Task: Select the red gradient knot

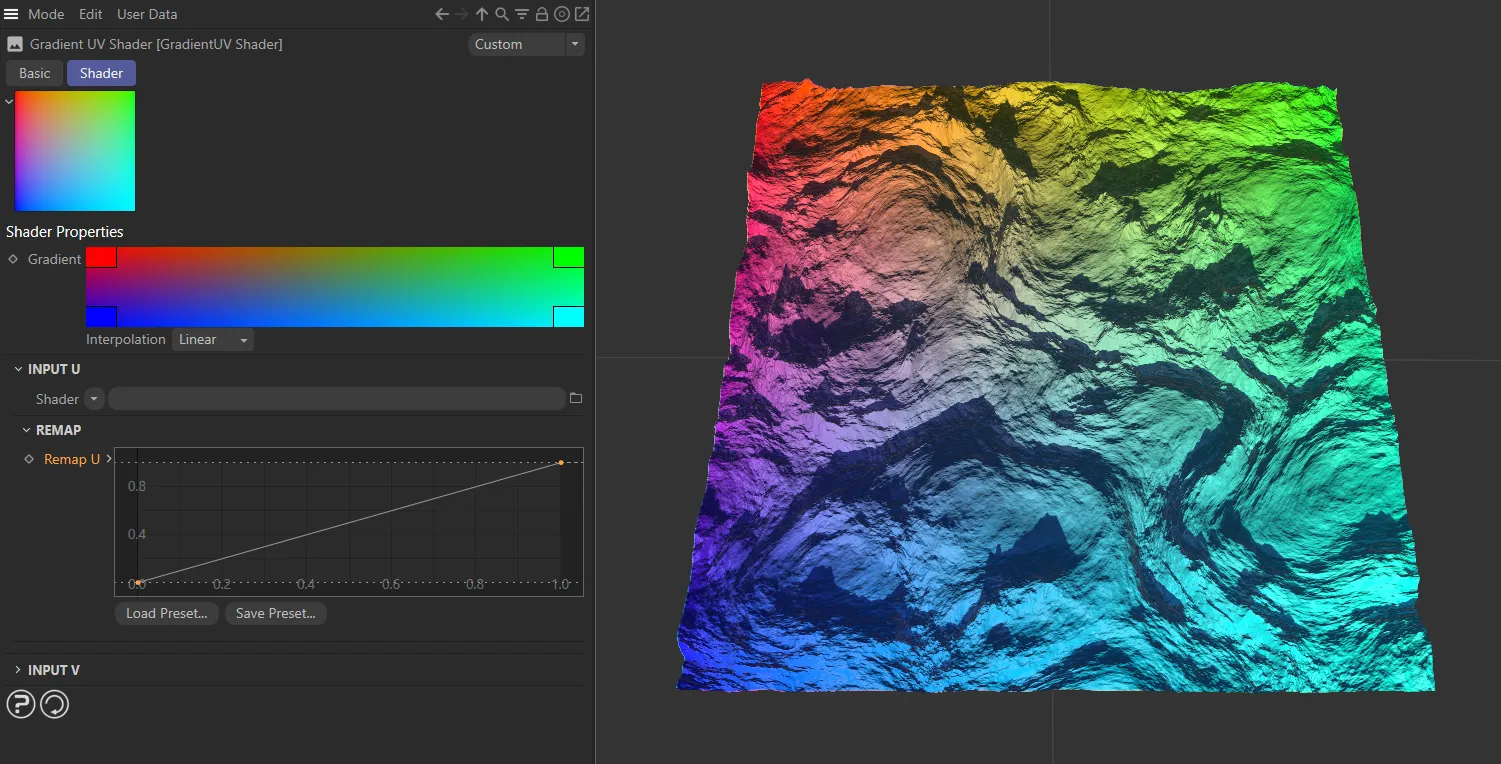Action: 100,257
